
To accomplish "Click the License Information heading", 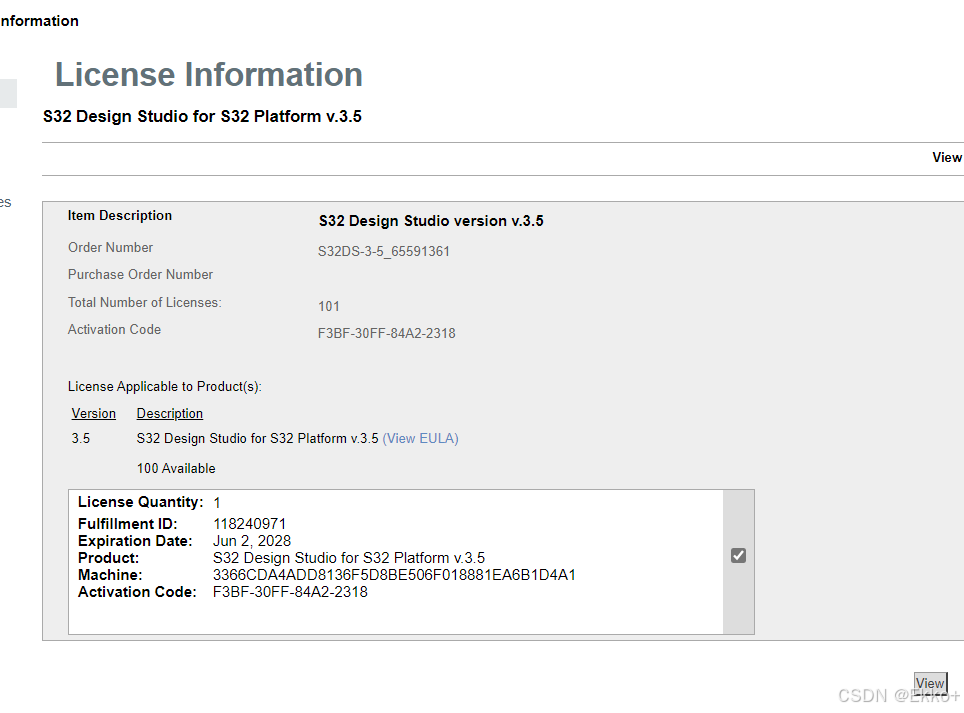I will point(209,74).
